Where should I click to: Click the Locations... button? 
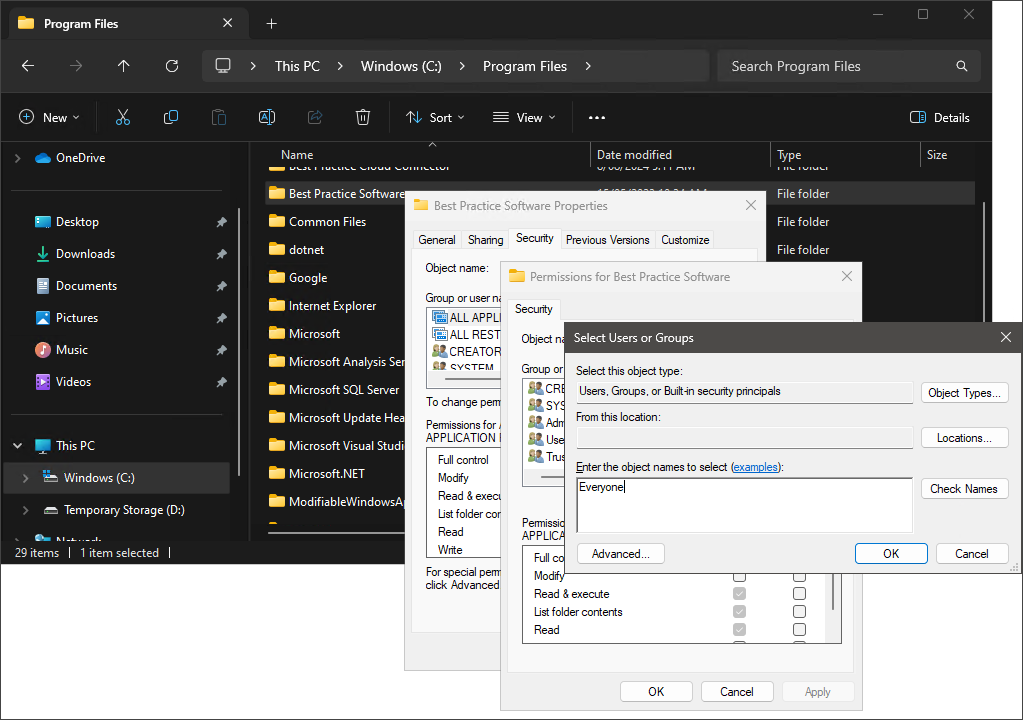coord(964,438)
